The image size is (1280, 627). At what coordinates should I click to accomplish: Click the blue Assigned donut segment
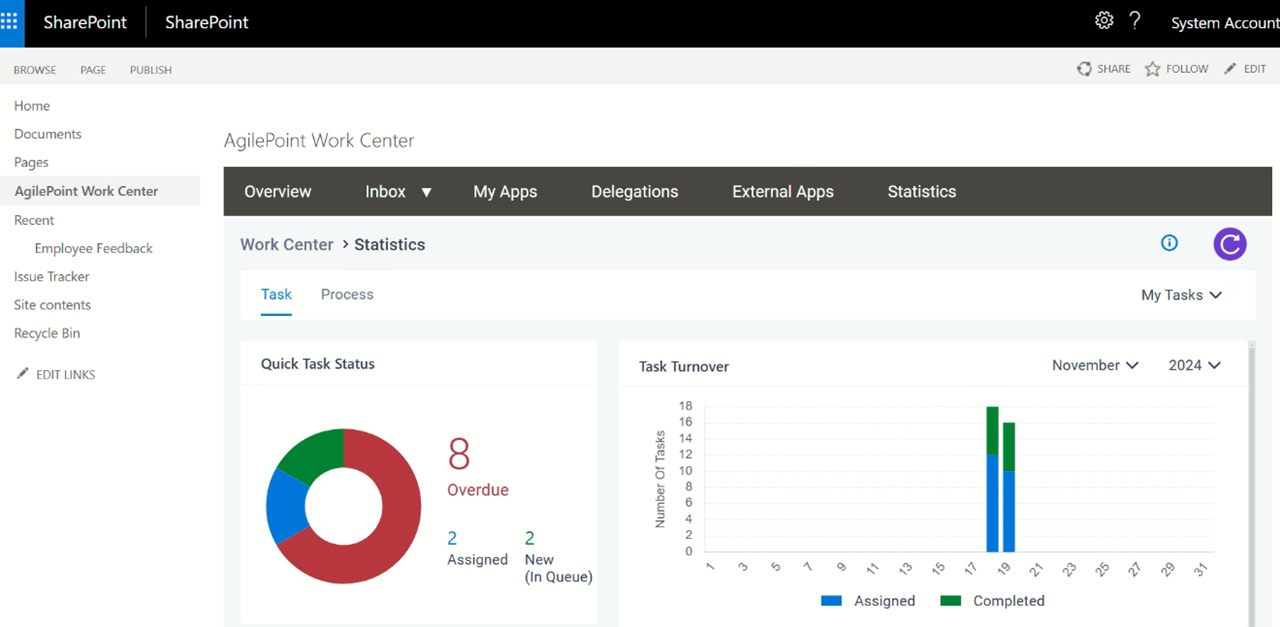pyautogui.click(x=285, y=504)
